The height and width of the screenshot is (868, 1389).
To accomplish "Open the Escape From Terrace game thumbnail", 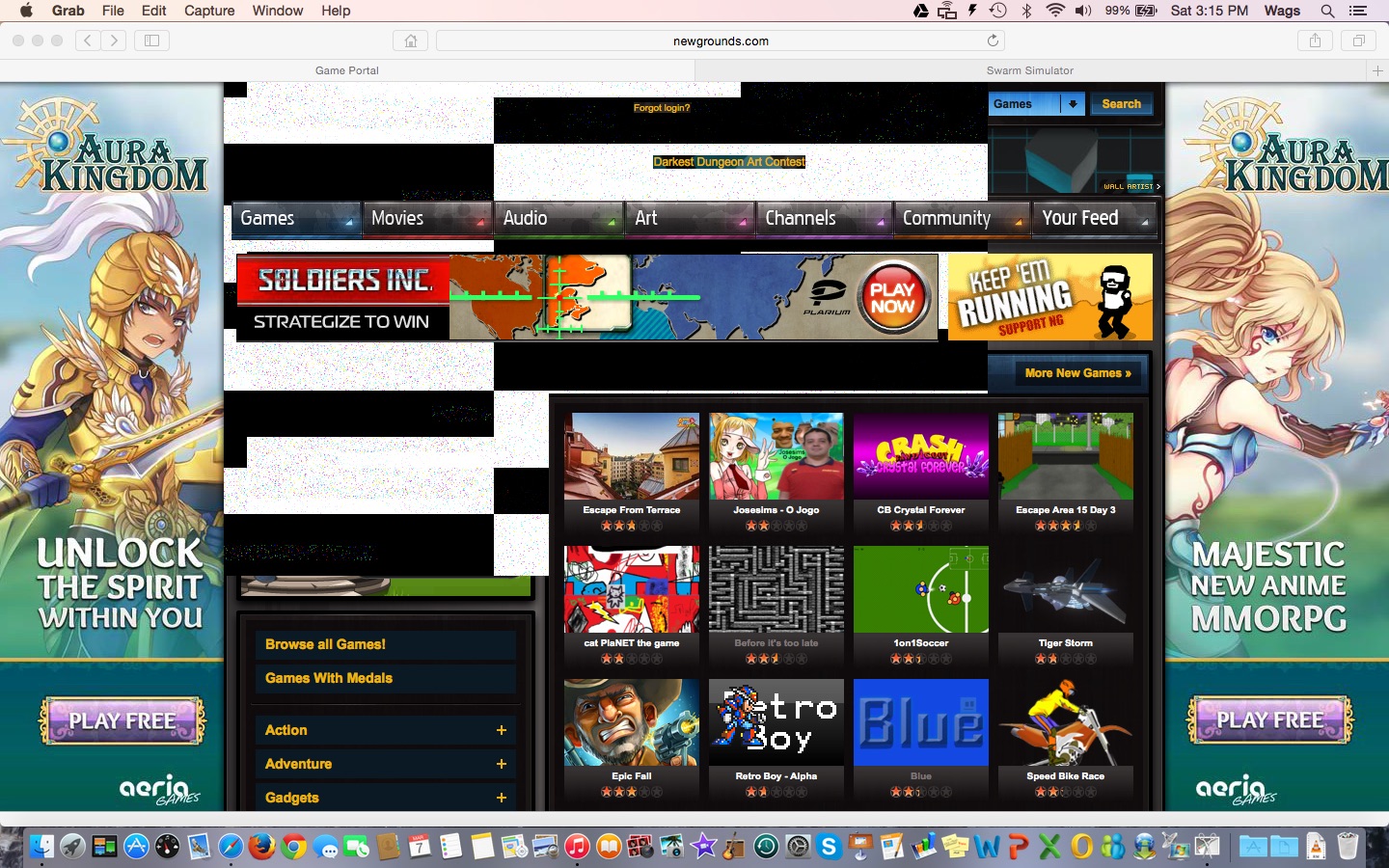I will point(632,456).
